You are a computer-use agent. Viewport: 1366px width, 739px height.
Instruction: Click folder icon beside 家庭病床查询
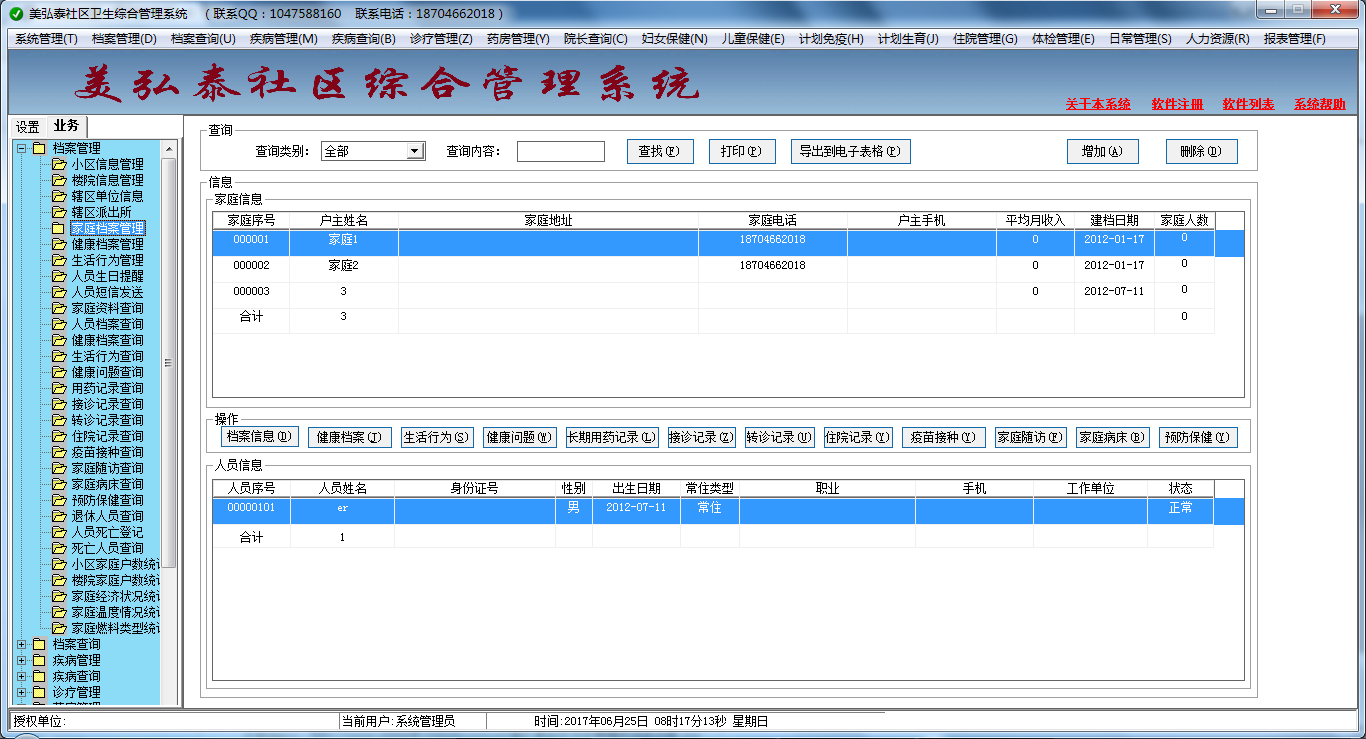(x=59, y=484)
